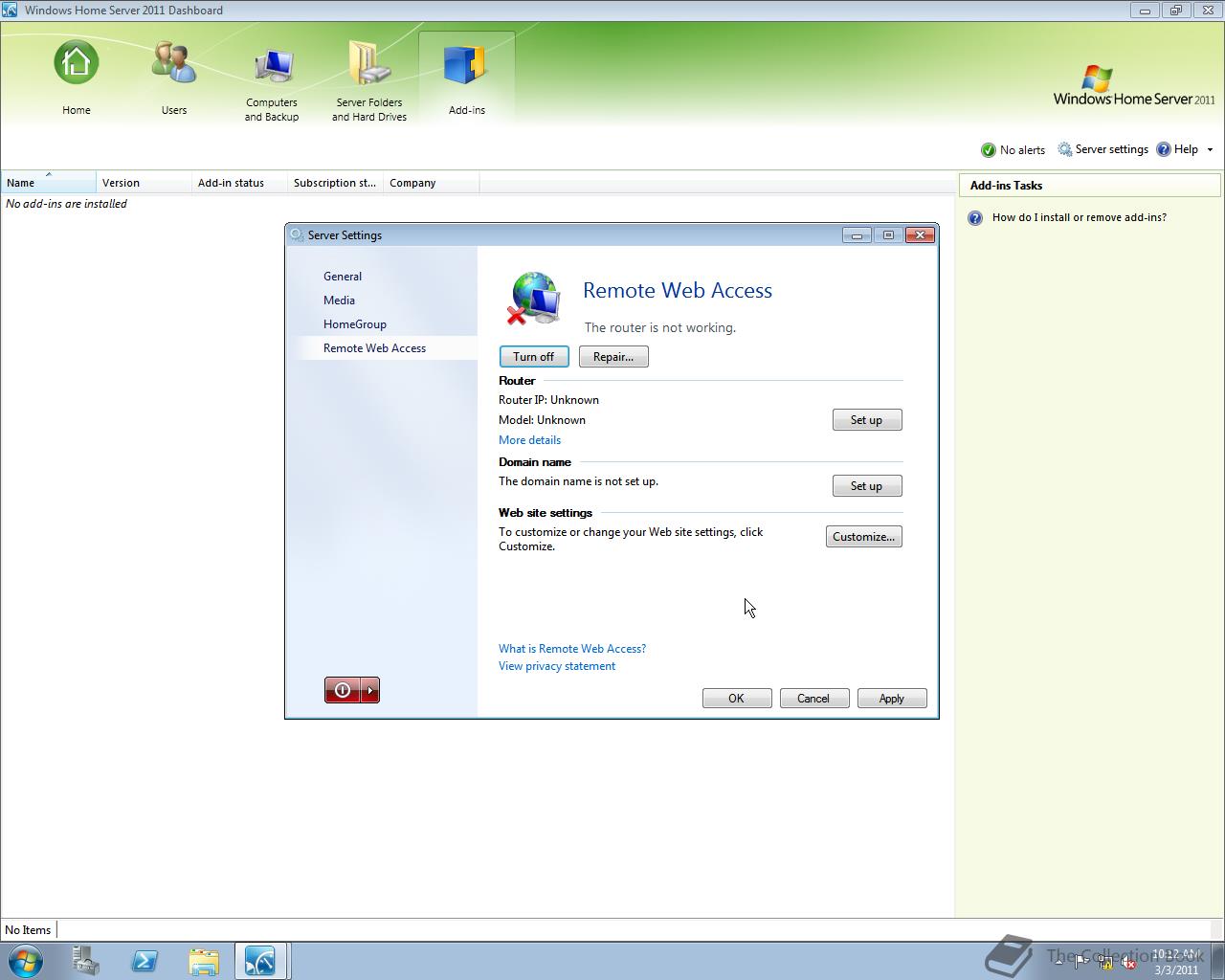Open Server settings from the toolbar
The height and width of the screenshot is (980, 1225).
(1102, 149)
